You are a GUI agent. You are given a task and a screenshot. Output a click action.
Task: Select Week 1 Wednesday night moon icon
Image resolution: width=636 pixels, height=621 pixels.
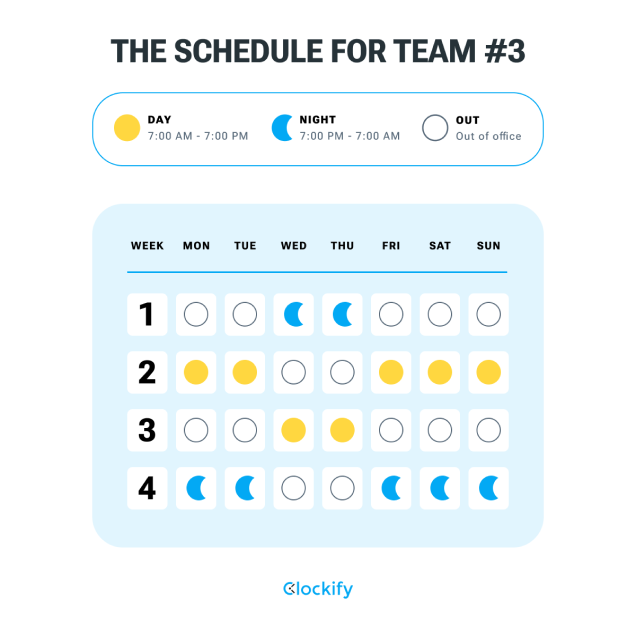(294, 314)
